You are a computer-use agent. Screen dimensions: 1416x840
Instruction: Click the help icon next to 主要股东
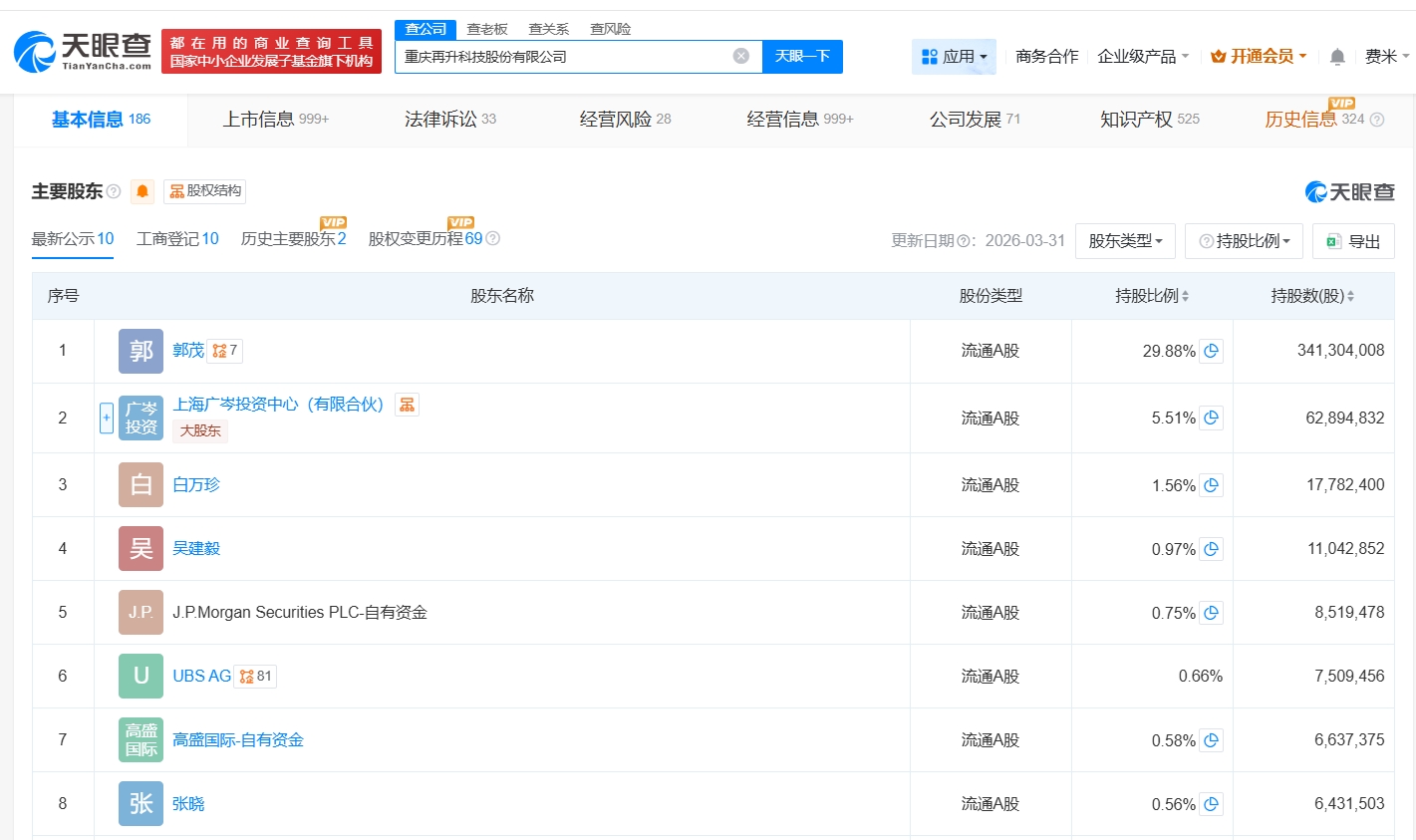(x=114, y=191)
